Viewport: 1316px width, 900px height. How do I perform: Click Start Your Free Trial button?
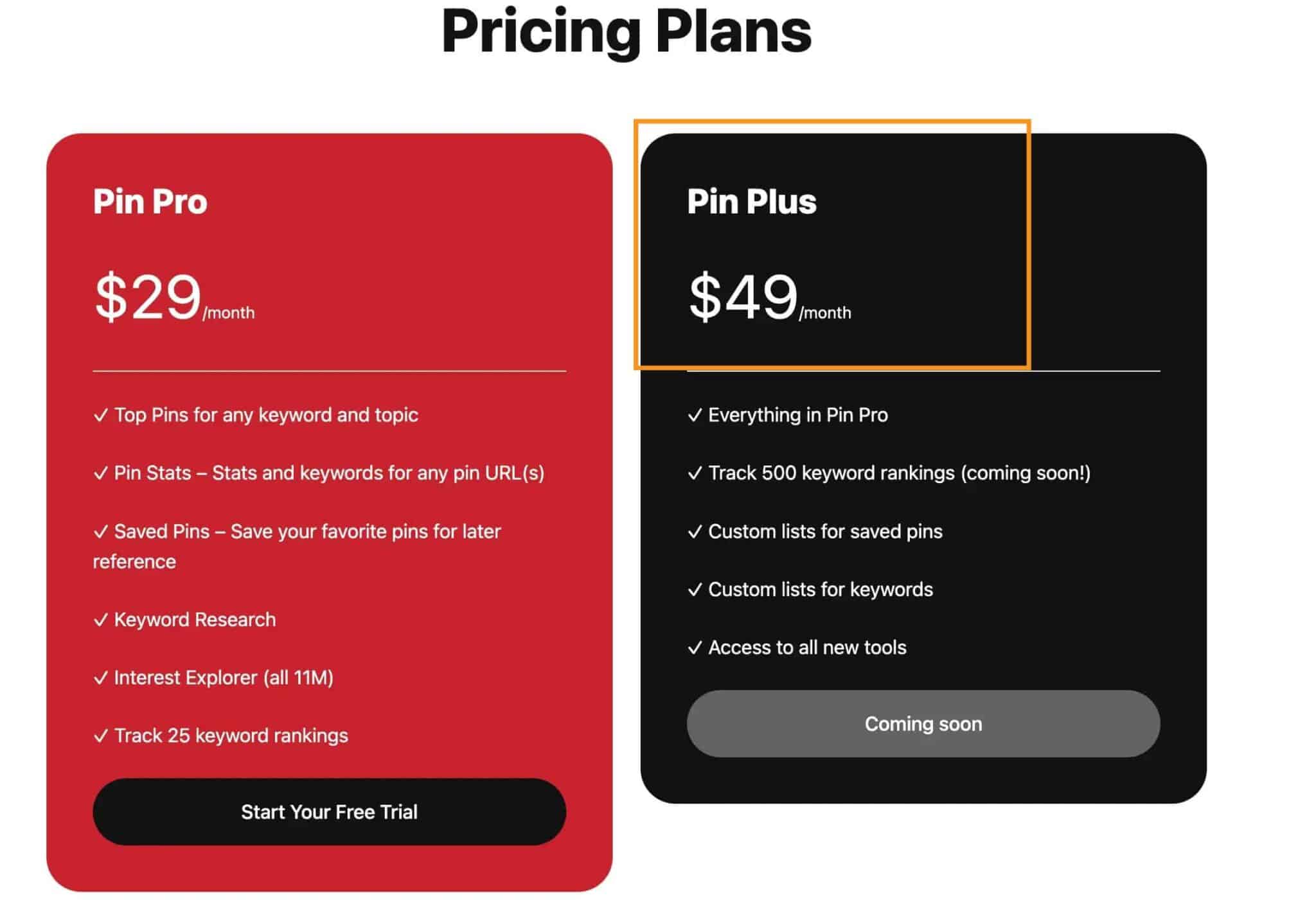330,812
